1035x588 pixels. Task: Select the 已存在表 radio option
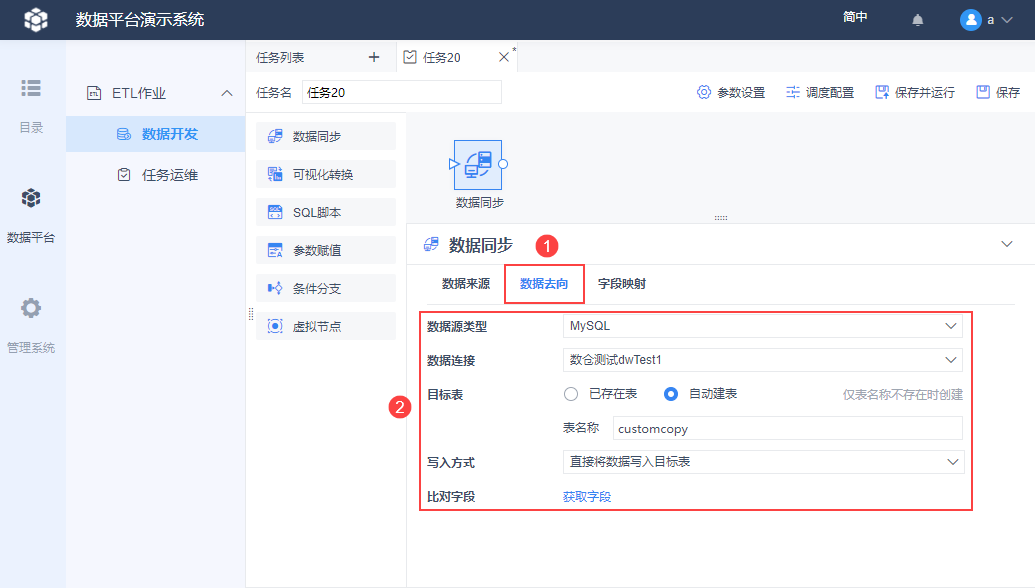pos(571,394)
